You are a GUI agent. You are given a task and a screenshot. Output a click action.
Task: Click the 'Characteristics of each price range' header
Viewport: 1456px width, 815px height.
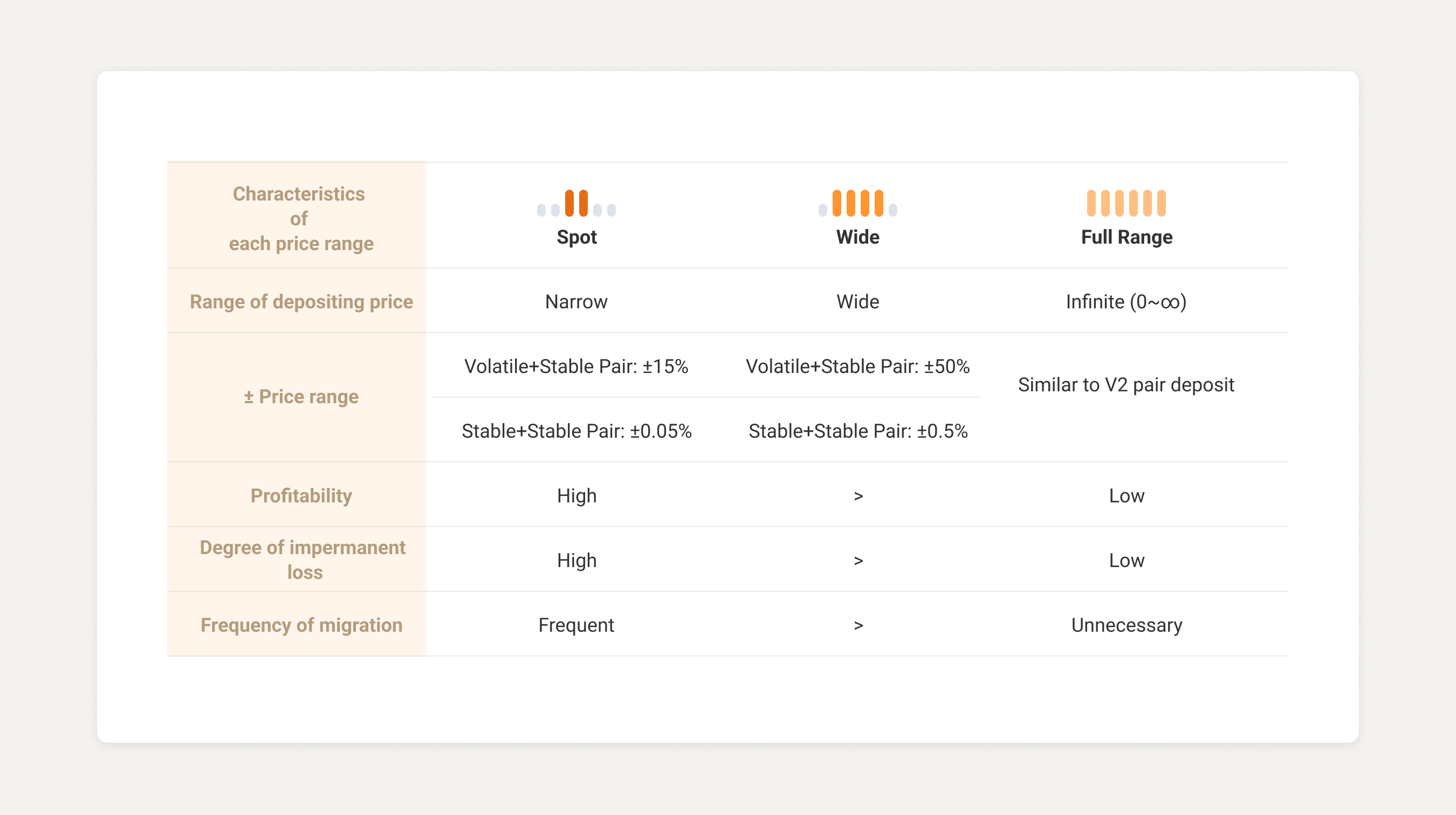coord(300,219)
